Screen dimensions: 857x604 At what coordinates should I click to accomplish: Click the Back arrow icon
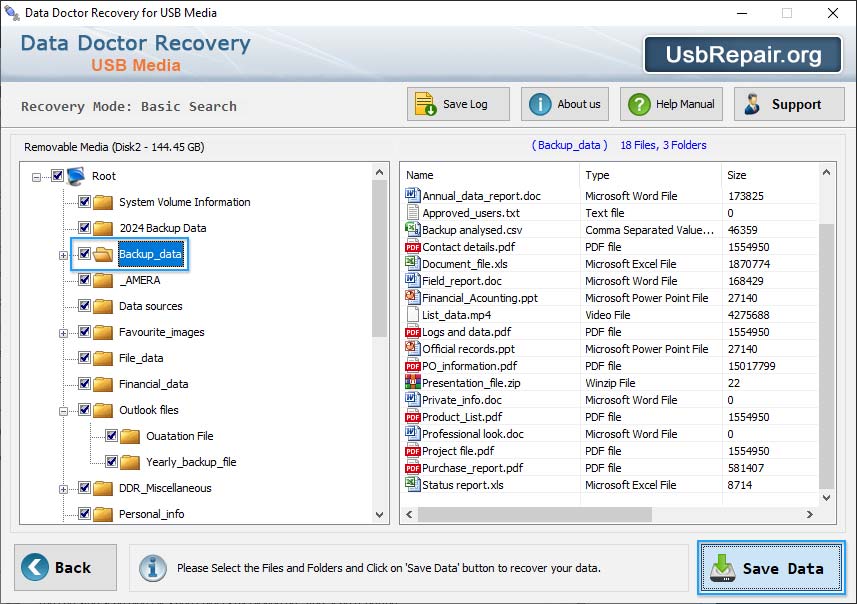(x=35, y=567)
